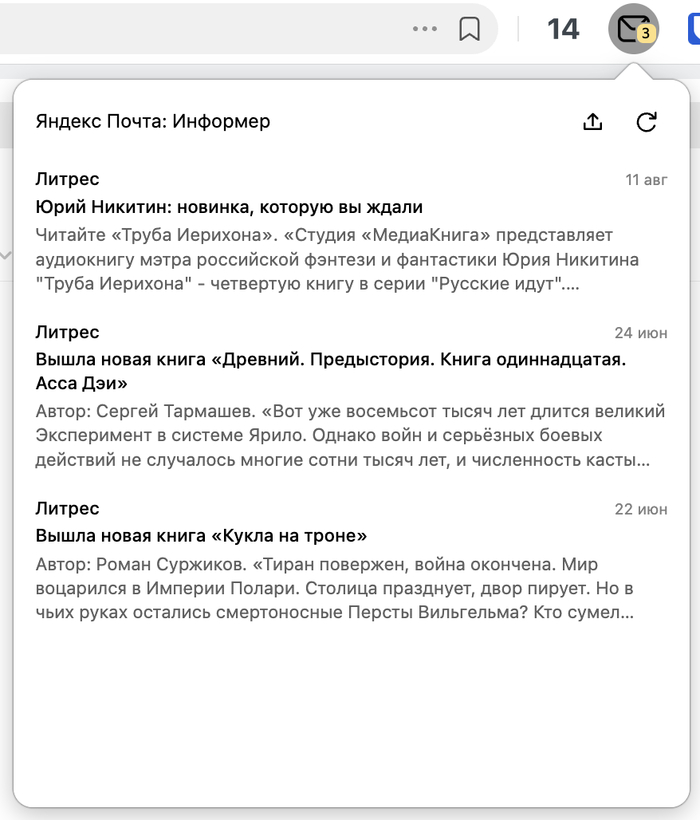Click sender 'Литрес' of 24 июн email

click(67, 332)
